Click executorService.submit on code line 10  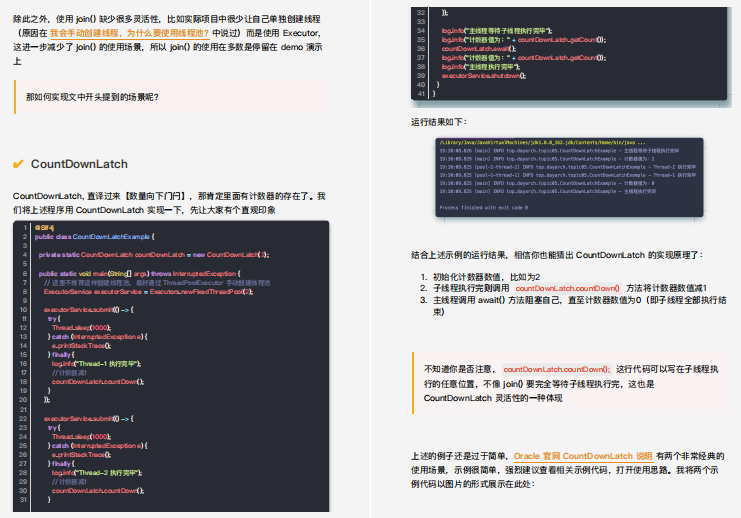[x=88, y=310]
